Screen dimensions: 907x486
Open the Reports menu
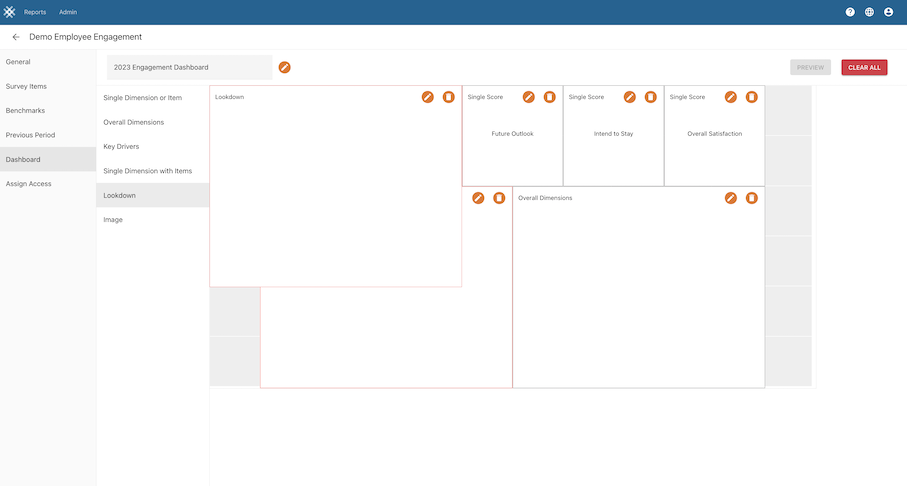[x=35, y=12]
